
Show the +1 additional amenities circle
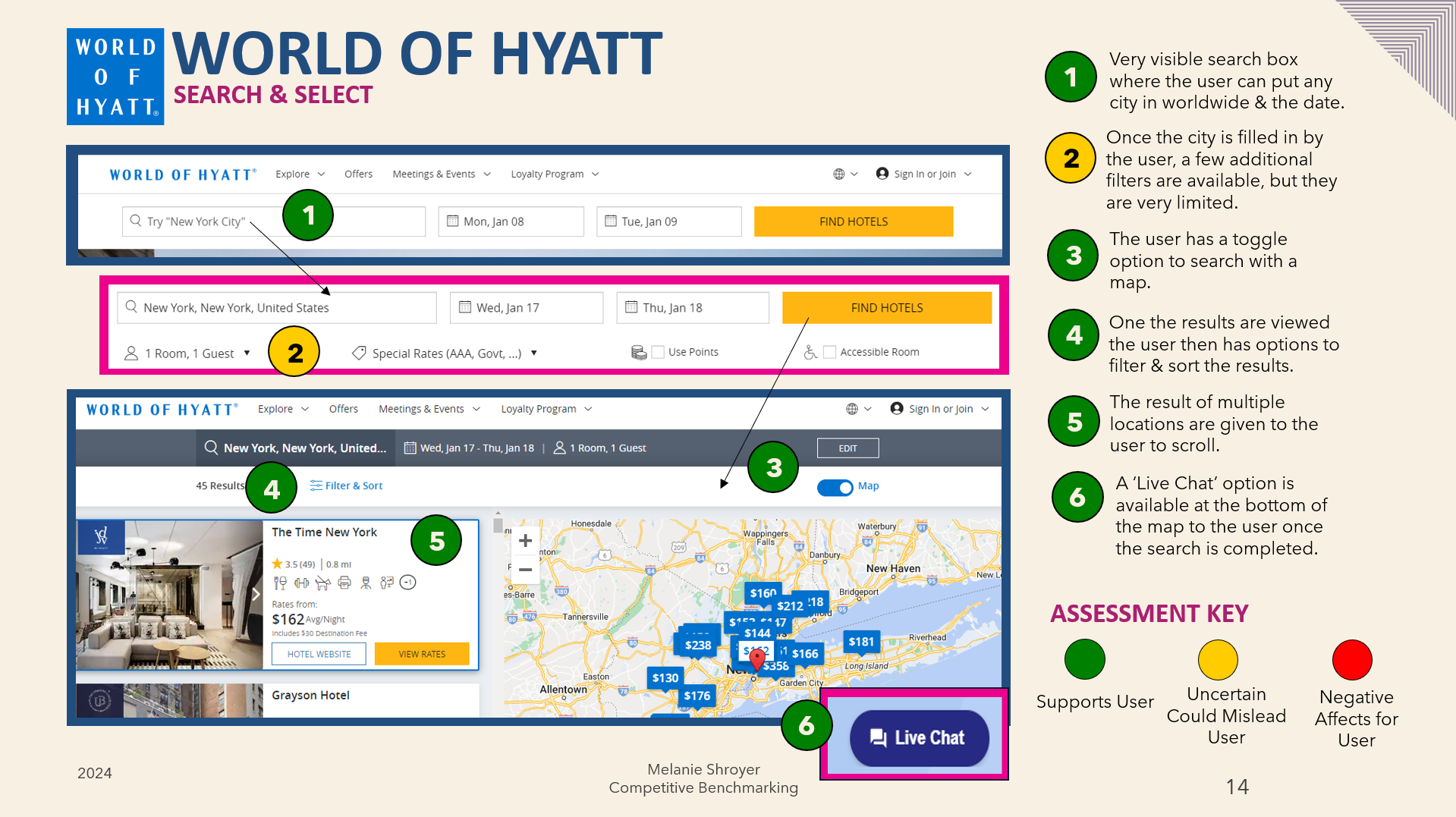[408, 583]
